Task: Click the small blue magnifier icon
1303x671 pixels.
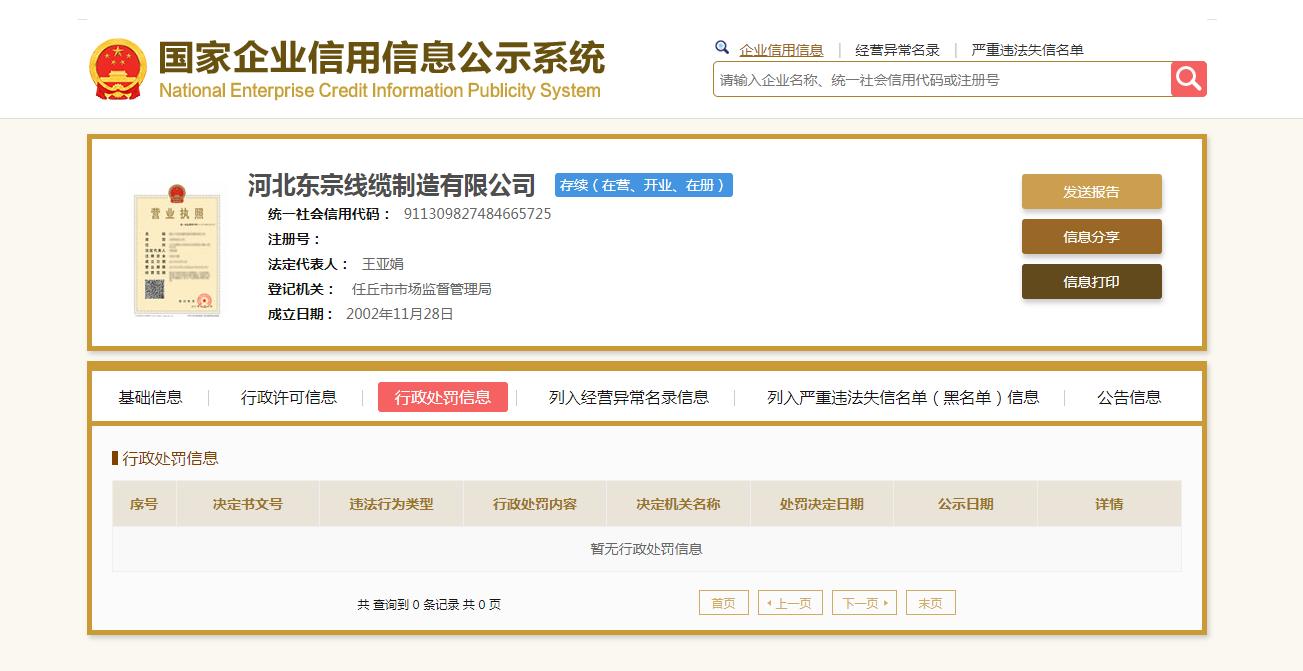Action: (722, 47)
